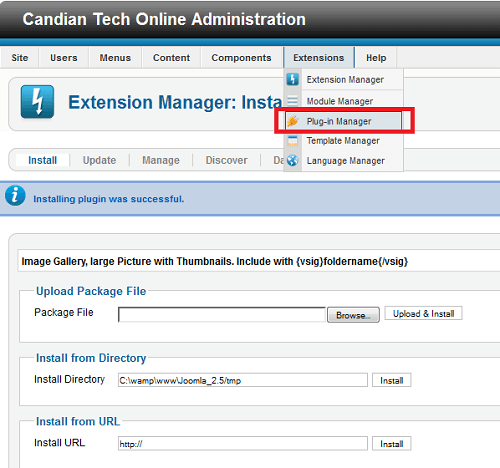This screenshot has height=468, width=500.
Task: Click the Extension Manager lightning icon in dropdown
Action: pyautogui.click(x=293, y=79)
